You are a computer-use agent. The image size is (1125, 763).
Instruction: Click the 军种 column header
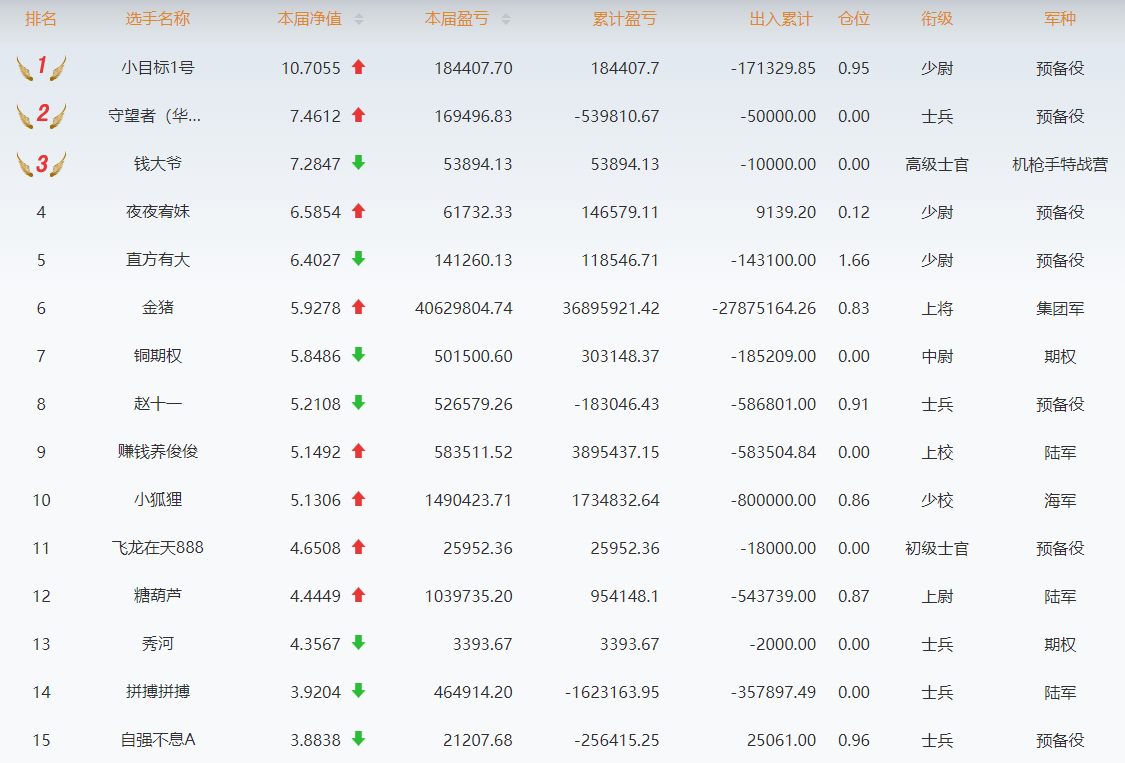tap(1060, 19)
